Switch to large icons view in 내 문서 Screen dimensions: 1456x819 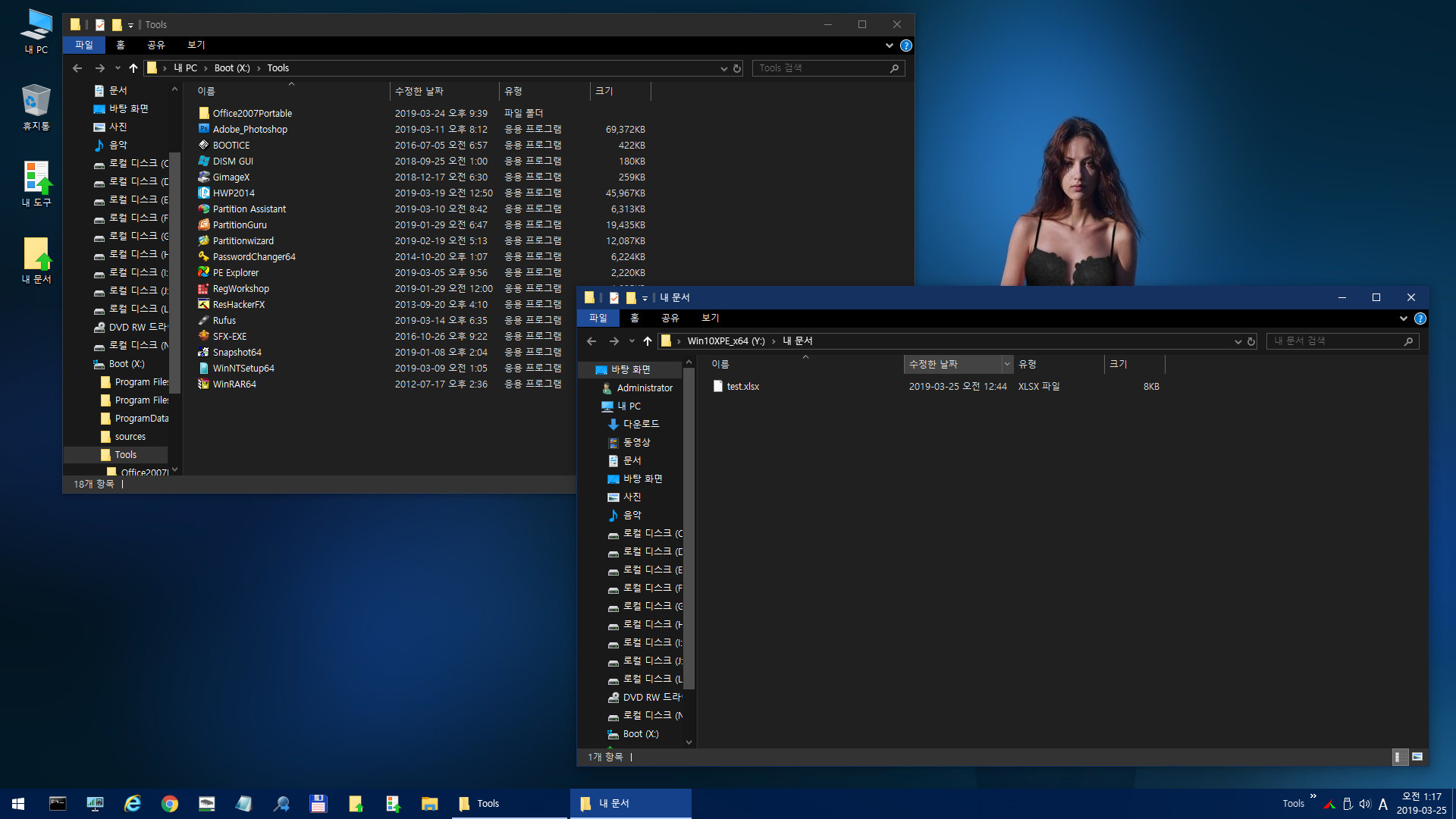pyautogui.click(x=1417, y=756)
